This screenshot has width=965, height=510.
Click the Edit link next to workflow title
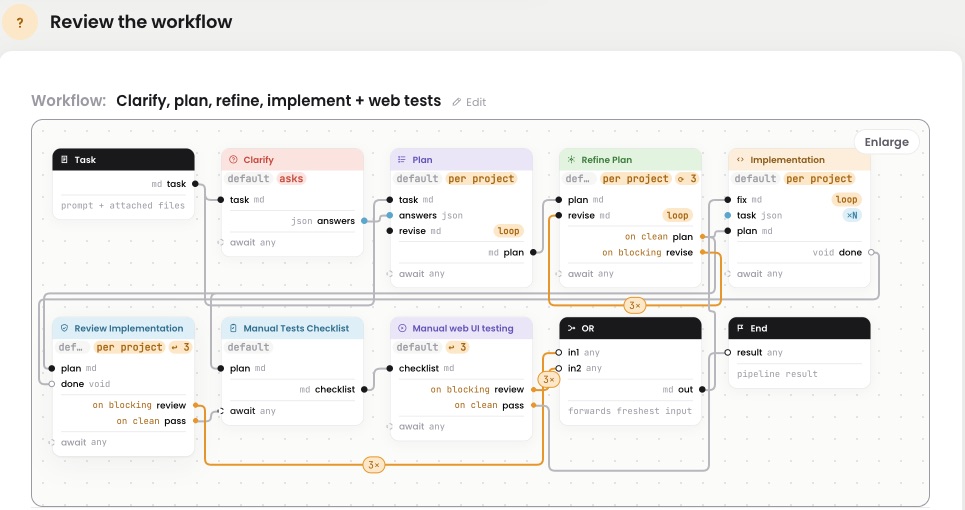pos(469,102)
